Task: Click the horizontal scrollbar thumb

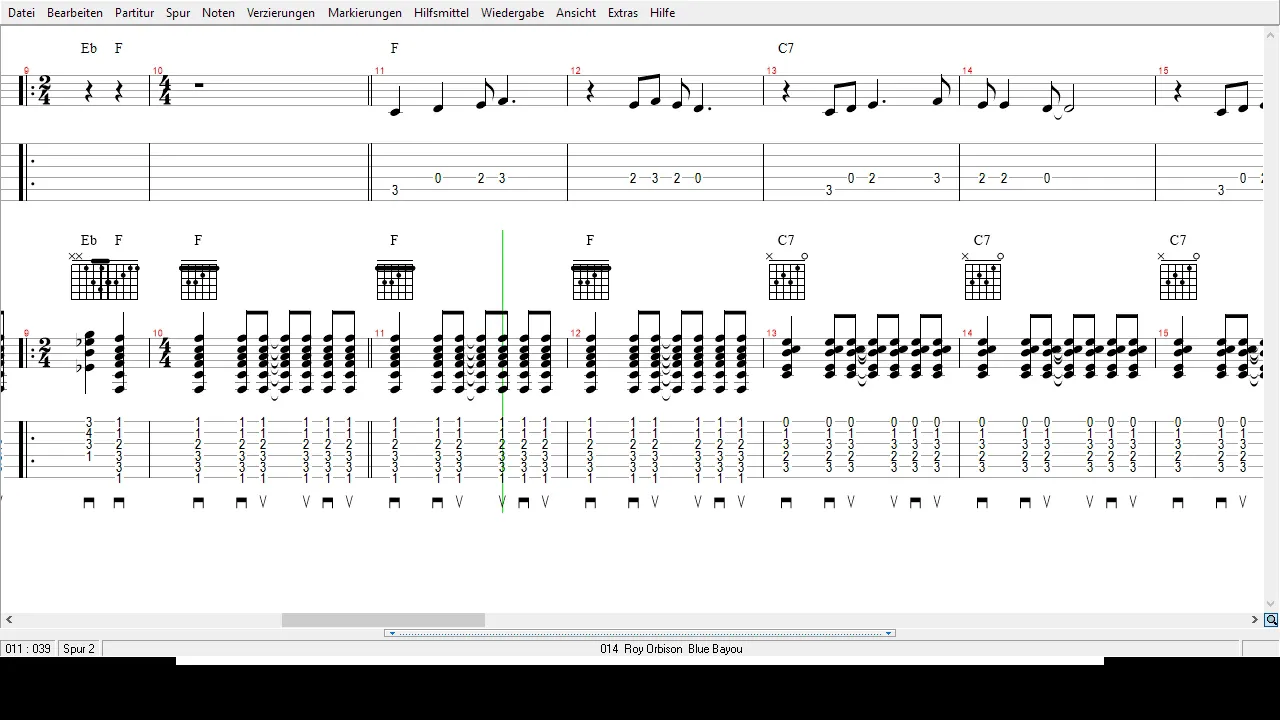Action: [383, 620]
